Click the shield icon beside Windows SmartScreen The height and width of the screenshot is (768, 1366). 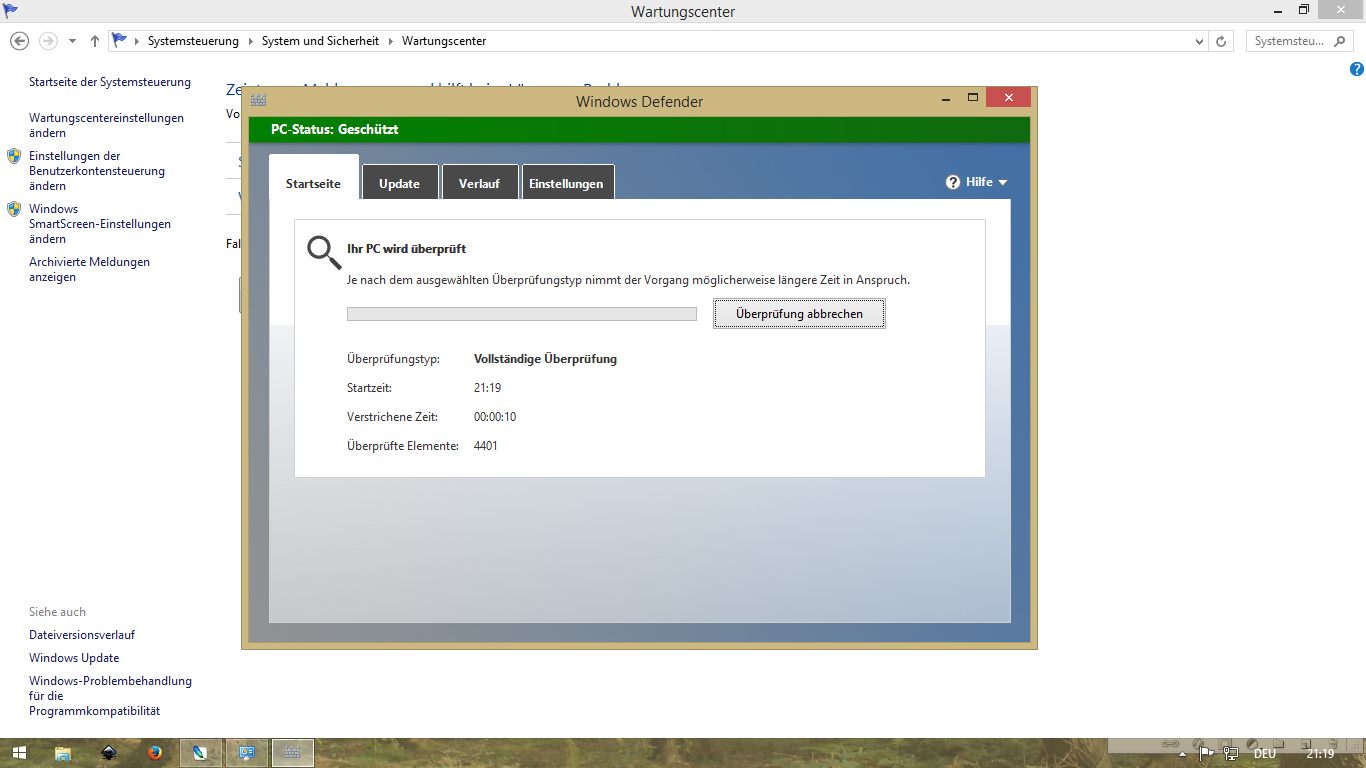click(x=14, y=209)
